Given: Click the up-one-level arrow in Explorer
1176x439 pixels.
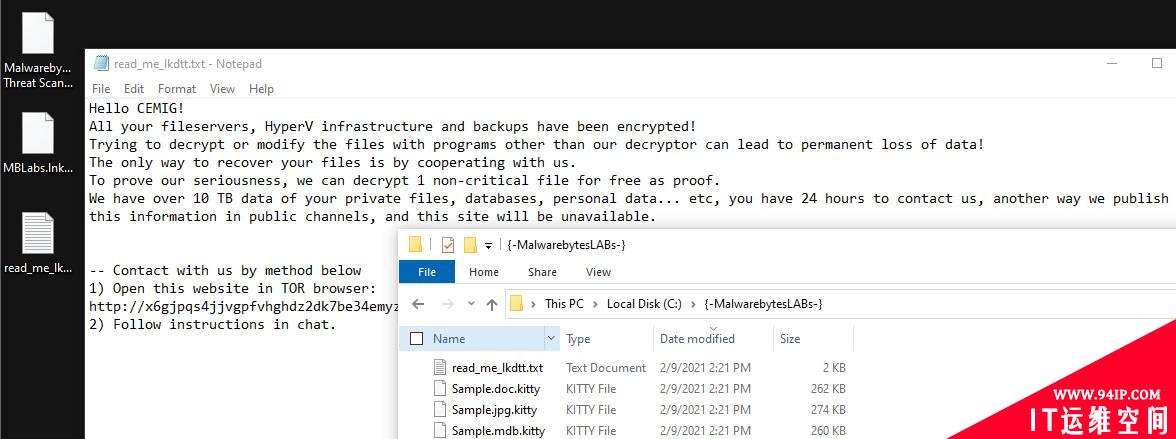Looking at the screenshot, I should click(x=492, y=304).
